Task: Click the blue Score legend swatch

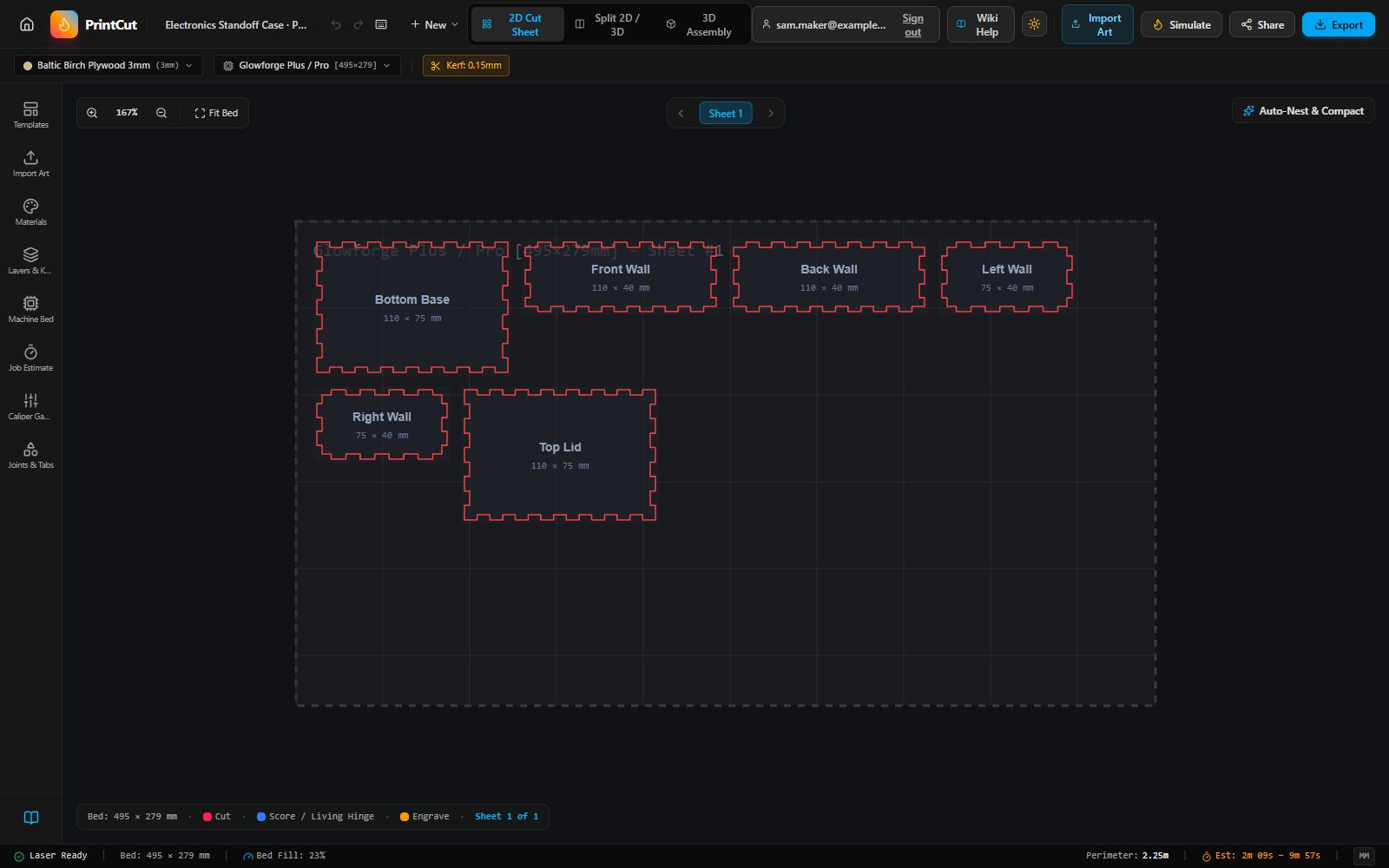Action: pos(261,817)
